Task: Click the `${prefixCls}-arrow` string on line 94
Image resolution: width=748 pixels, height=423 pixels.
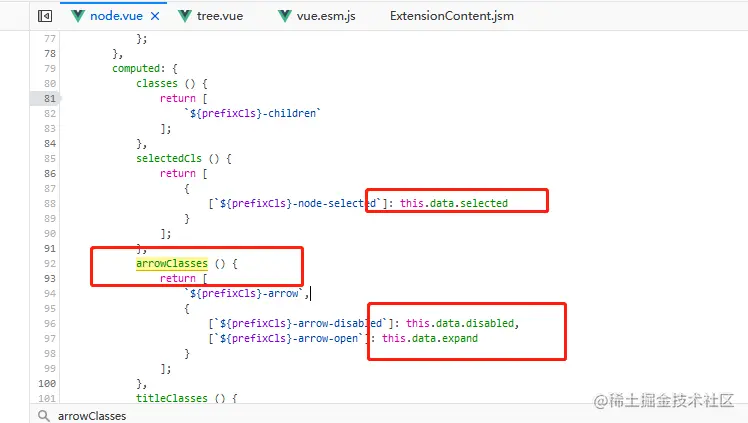Action: (243, 293)
